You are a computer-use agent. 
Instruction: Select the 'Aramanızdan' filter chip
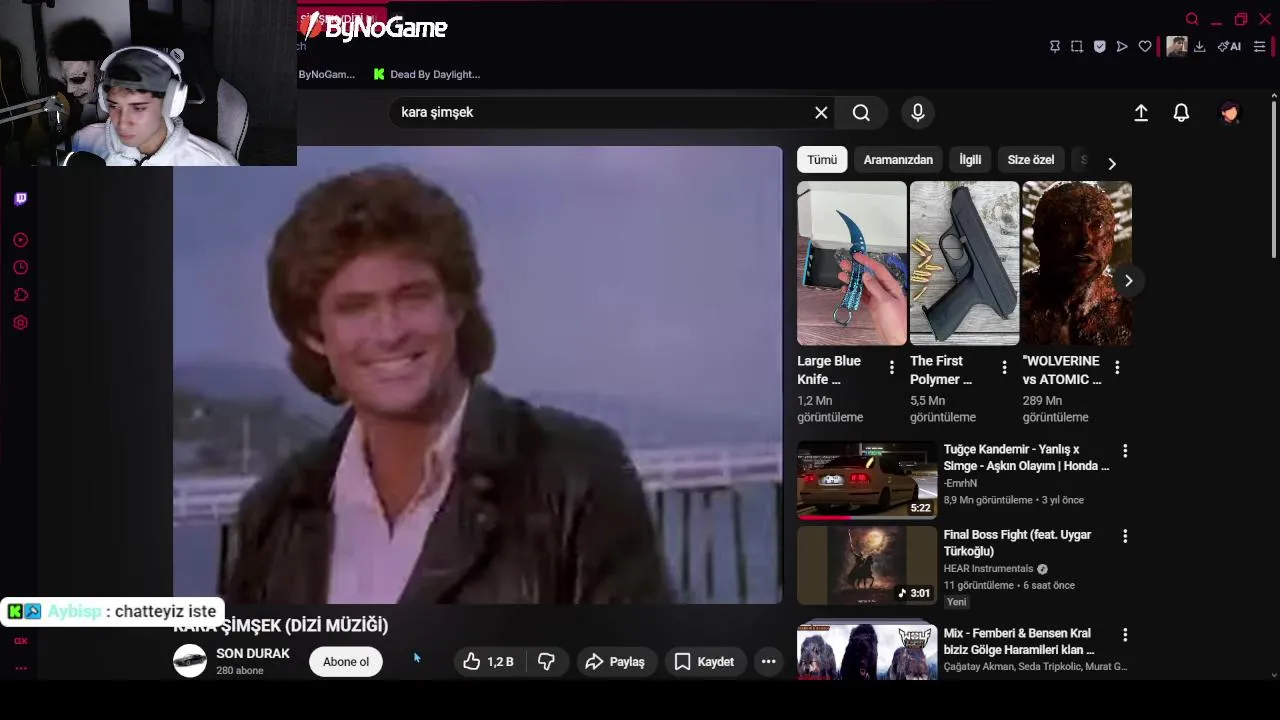898,160
